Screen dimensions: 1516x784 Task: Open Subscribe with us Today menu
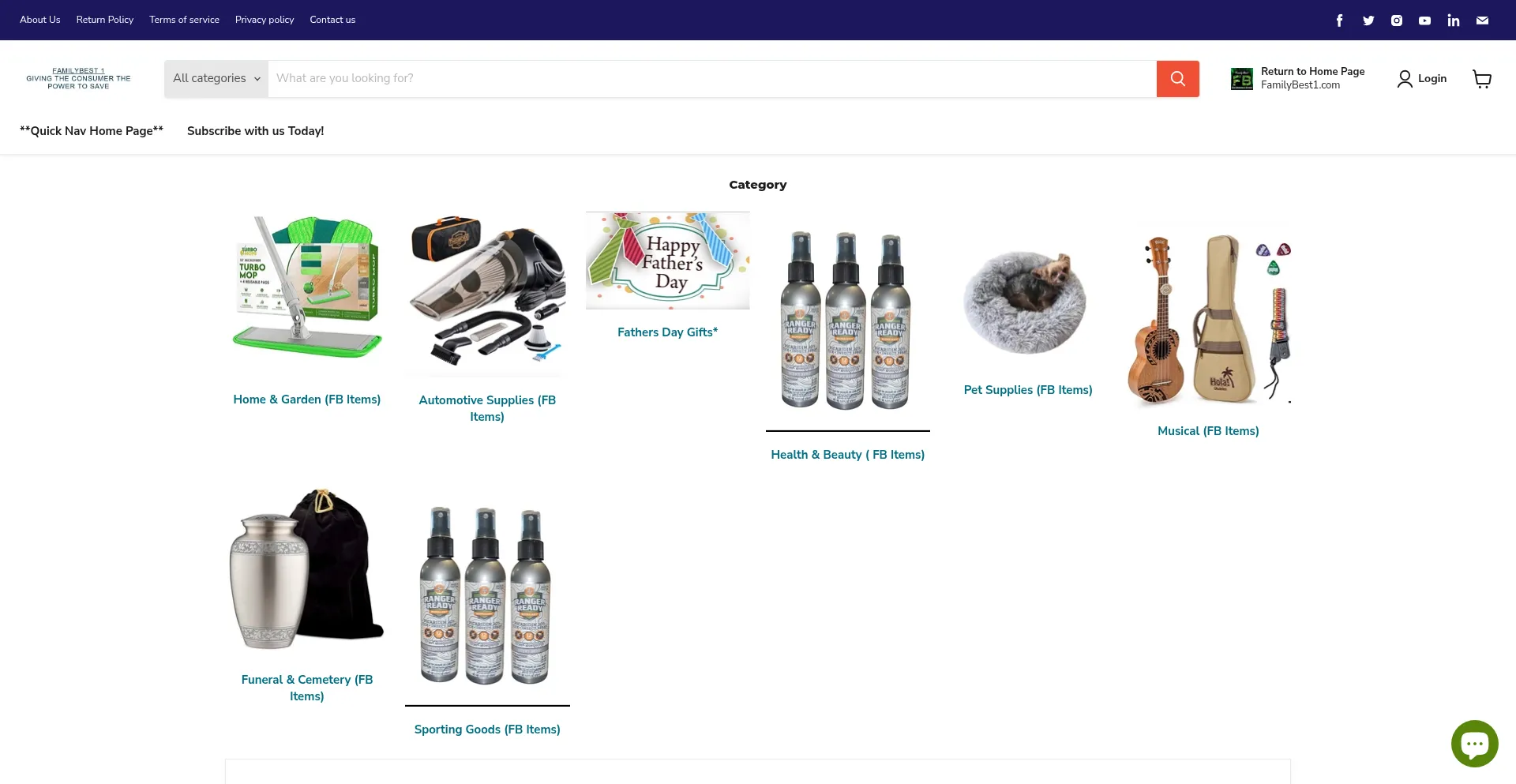pyautogui.click(x=255, y=131)
